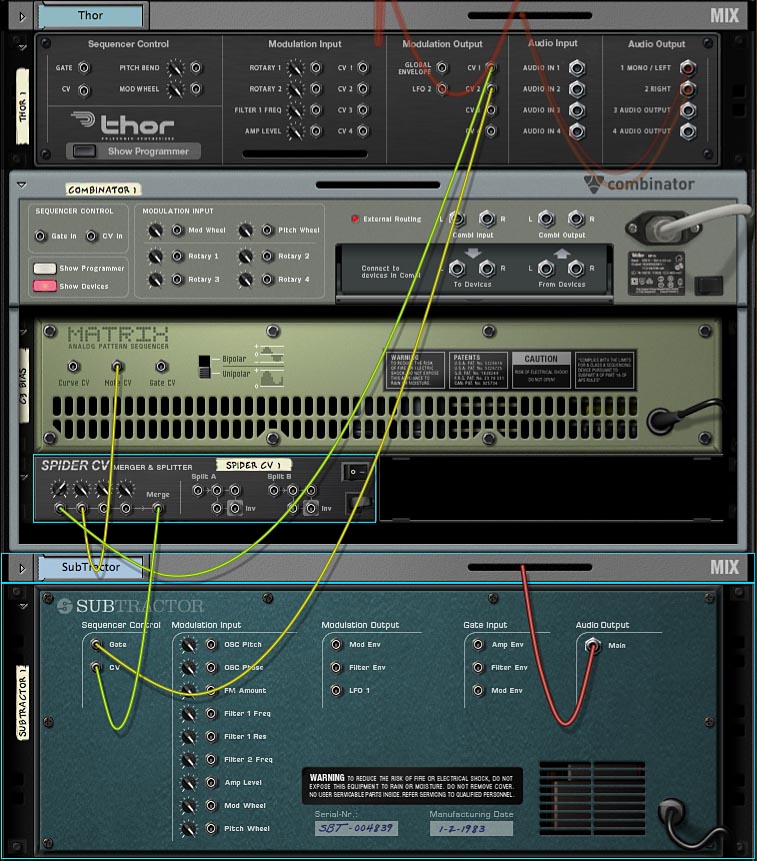Click the Matrix Curve CV jack
Image resolution: width=757 pixels, height=861 pixels.
coord(73,366)
